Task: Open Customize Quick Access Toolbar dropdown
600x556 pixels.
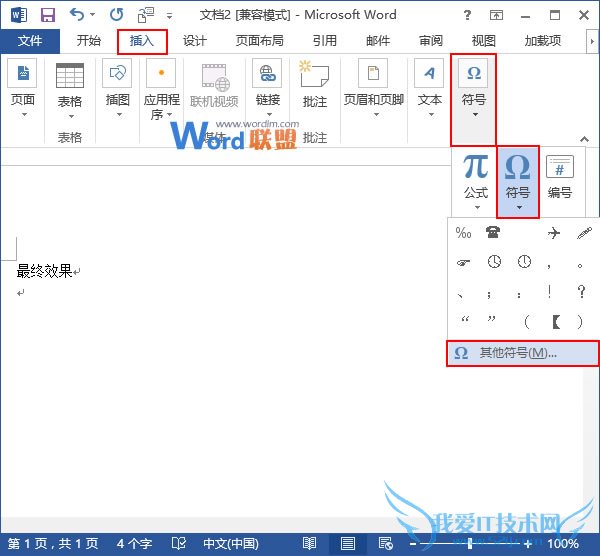Action: [x=169, y=16]
